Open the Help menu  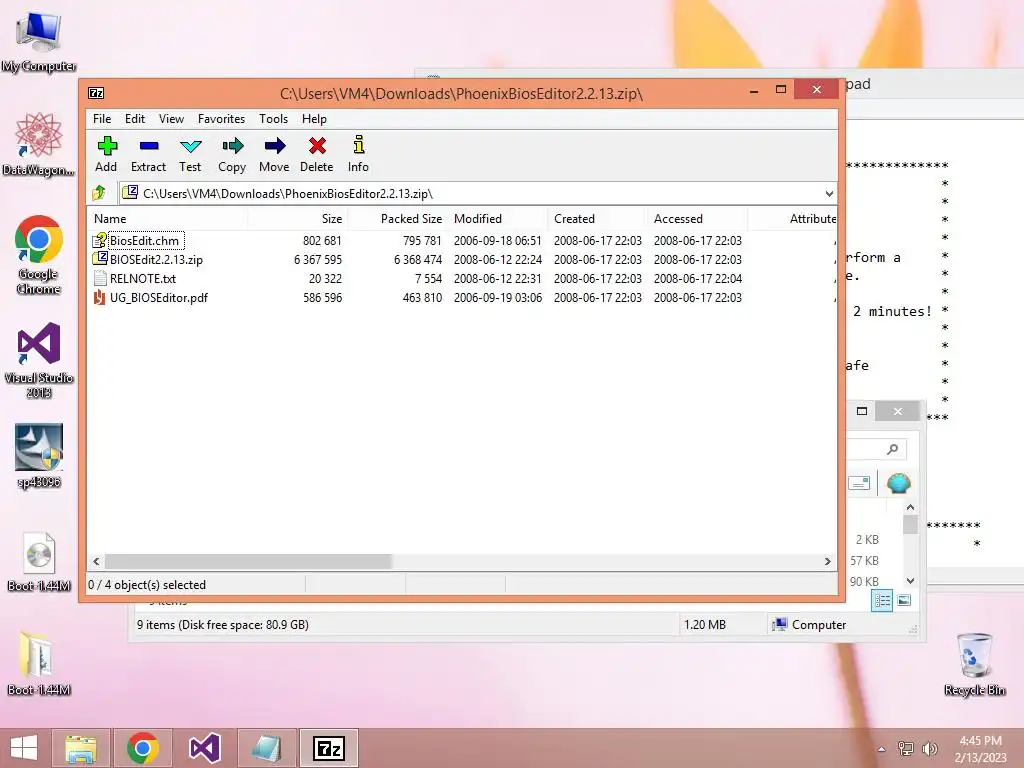click(x=314, y=119)
